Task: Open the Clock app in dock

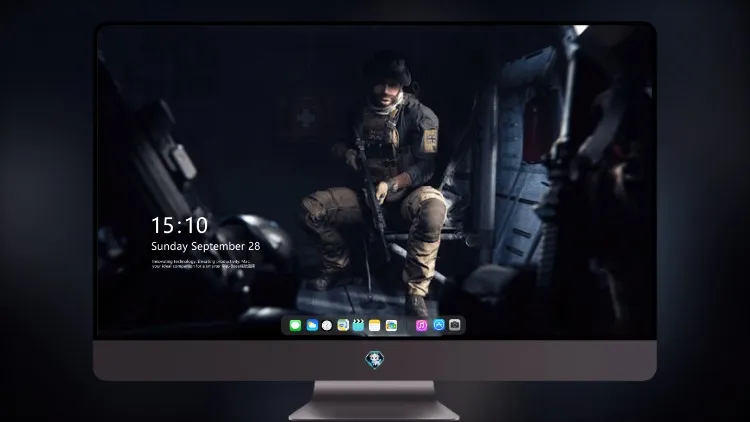Action: pyautogui.click(x=327, y=325)
